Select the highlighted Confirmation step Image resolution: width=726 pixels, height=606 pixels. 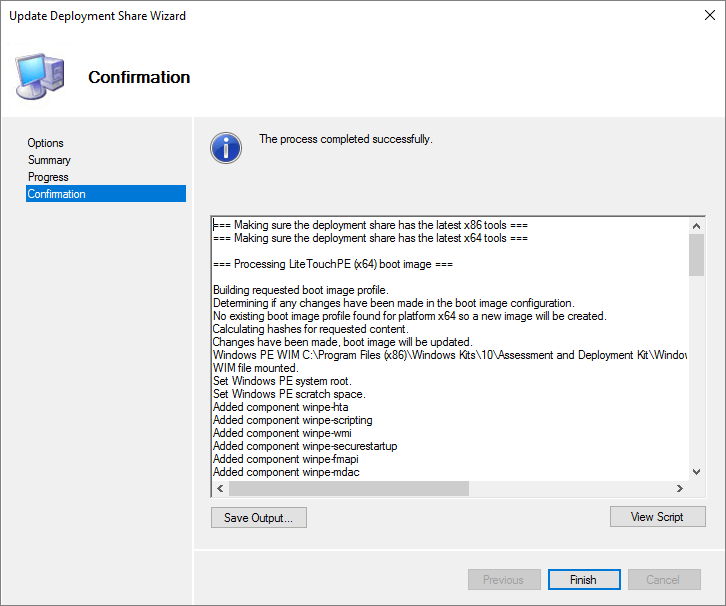click(x=57, y=194)
